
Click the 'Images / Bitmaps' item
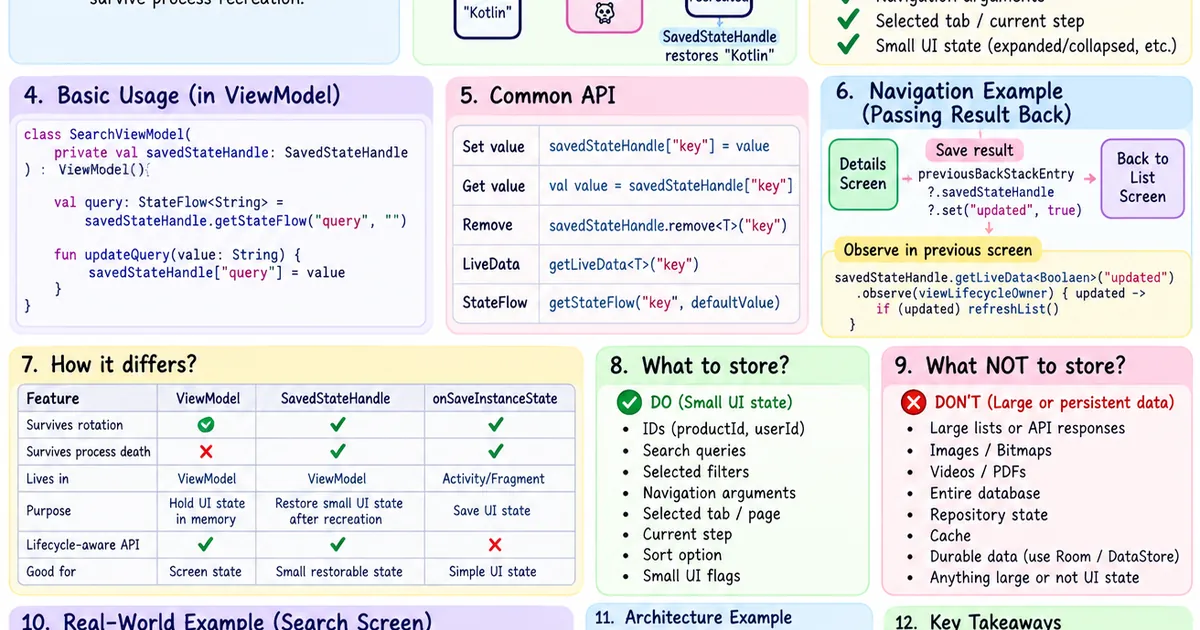tap(990, 450)
